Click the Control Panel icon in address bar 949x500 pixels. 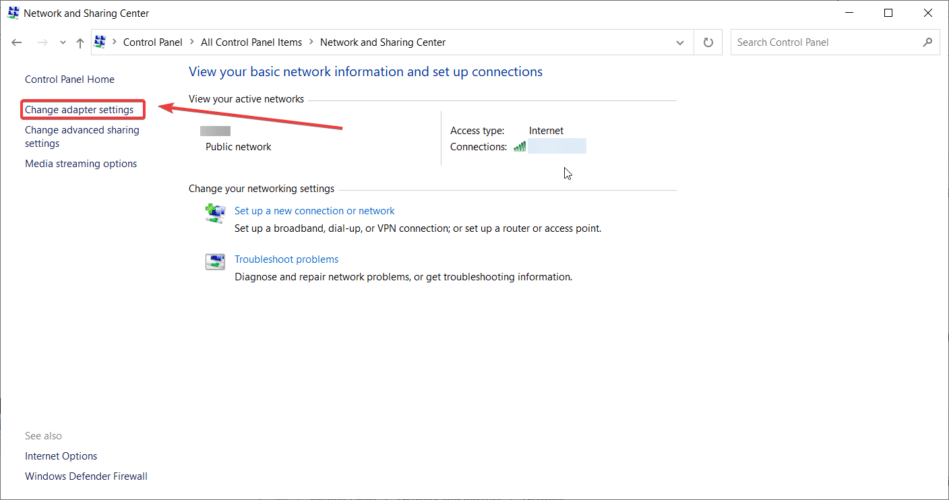point(100,42)
